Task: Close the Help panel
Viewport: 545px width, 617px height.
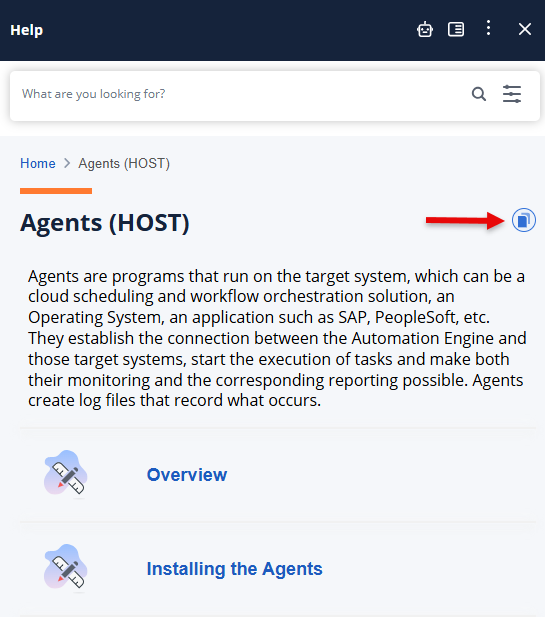Action: [525, 29]
